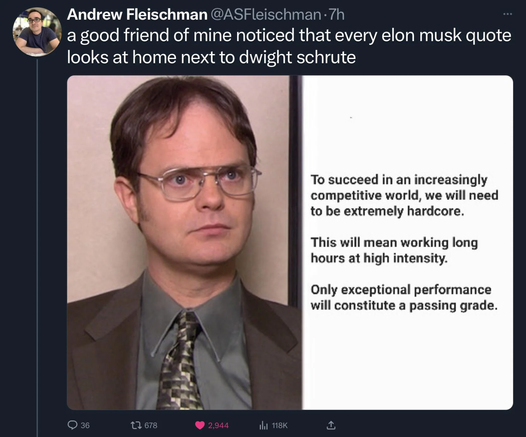This screenshot has width=526, height=437.
Task: Click the reply speech bubble icon
Action: pyautogui.click(x=72, y=425)
